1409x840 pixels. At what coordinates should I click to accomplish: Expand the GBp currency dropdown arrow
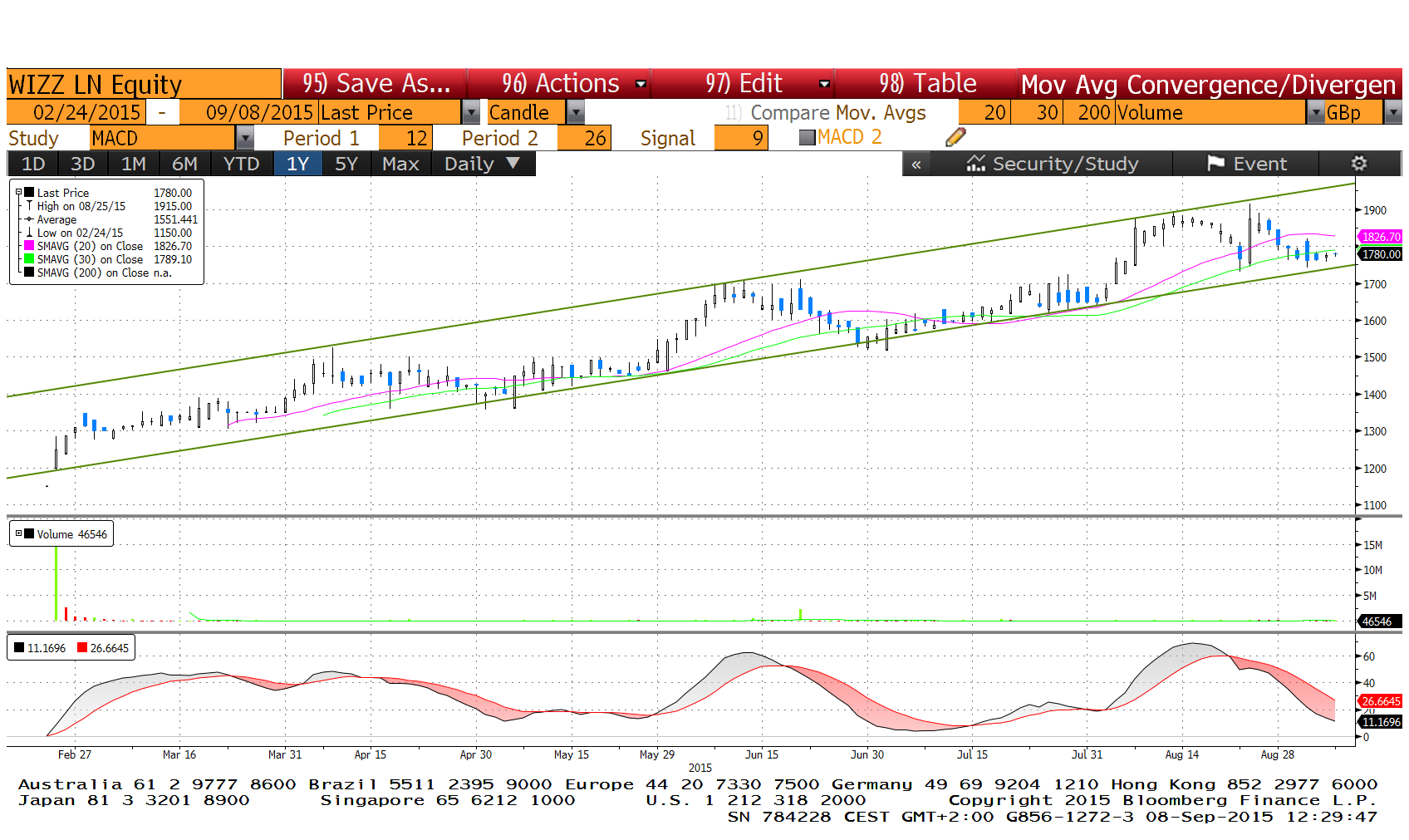coord(1393,112)
